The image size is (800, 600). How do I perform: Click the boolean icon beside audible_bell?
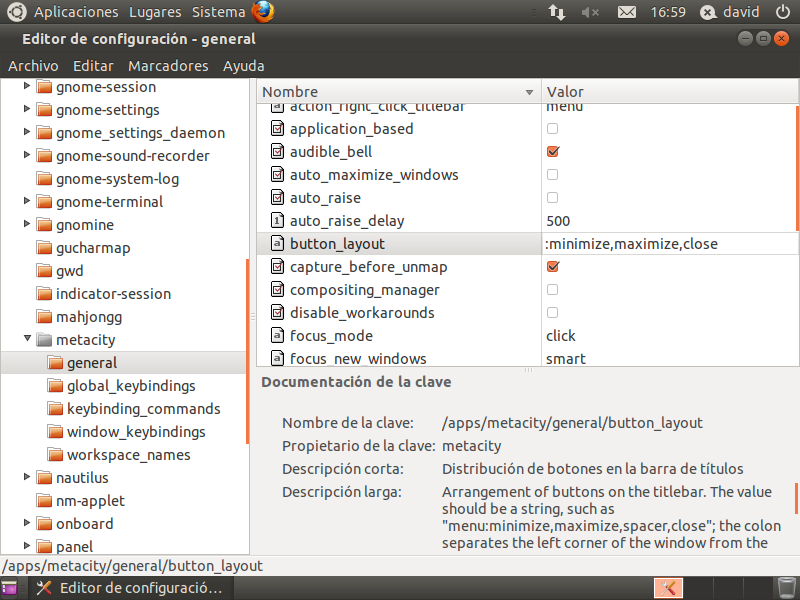277,152
